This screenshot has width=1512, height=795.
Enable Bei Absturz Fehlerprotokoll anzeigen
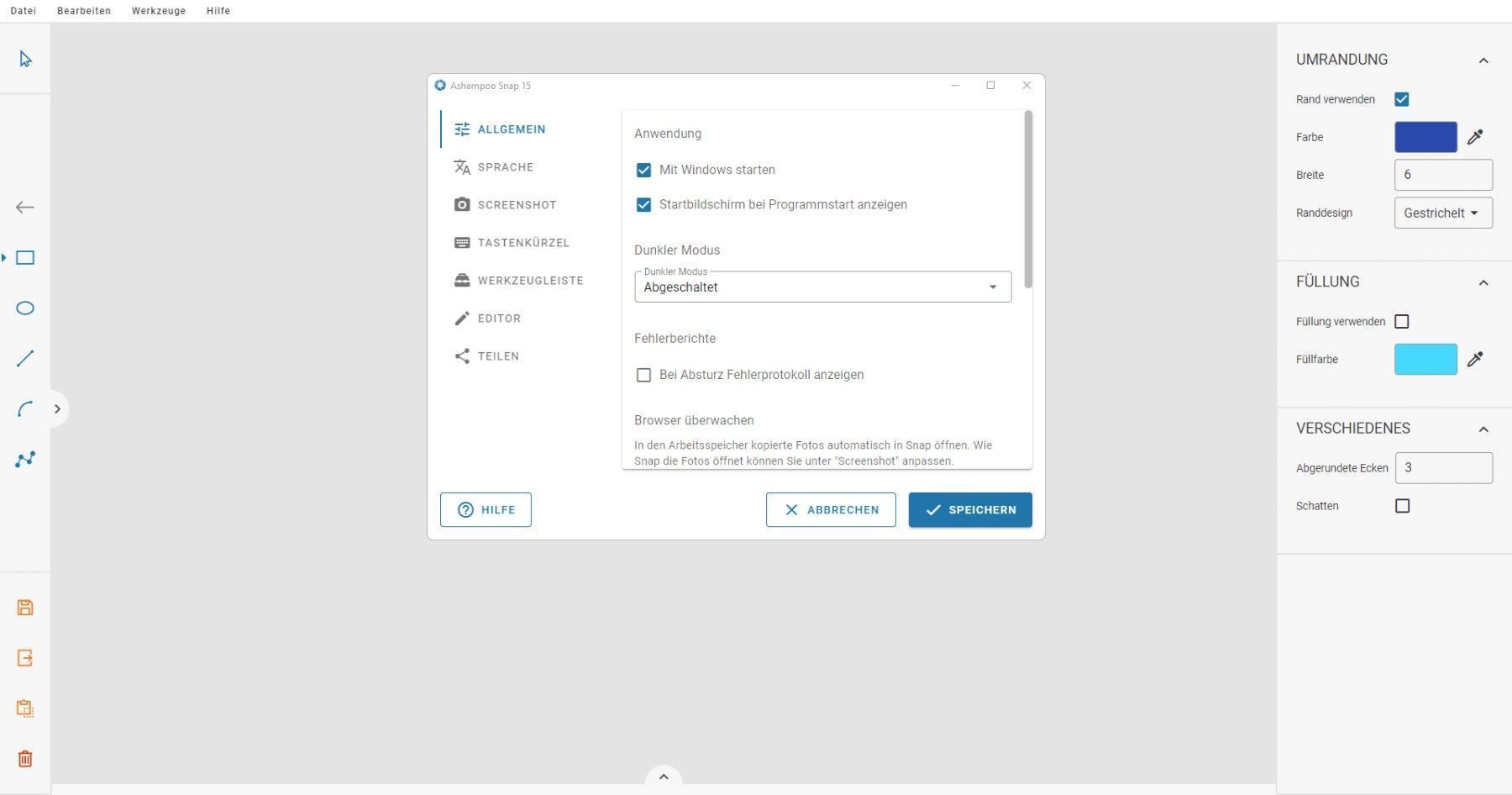coord(643,375)
